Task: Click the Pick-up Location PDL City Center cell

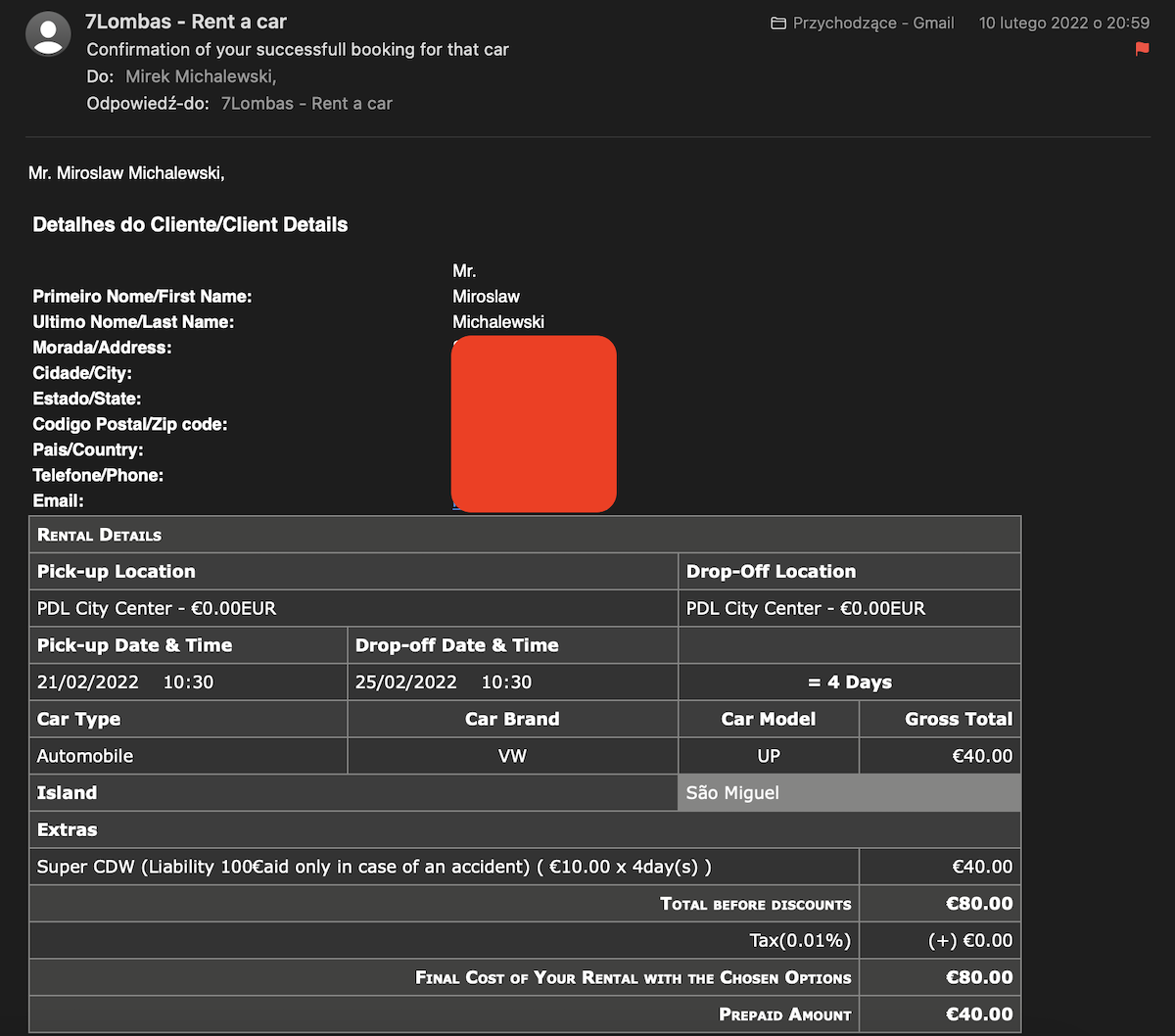Action: point(353,608)
